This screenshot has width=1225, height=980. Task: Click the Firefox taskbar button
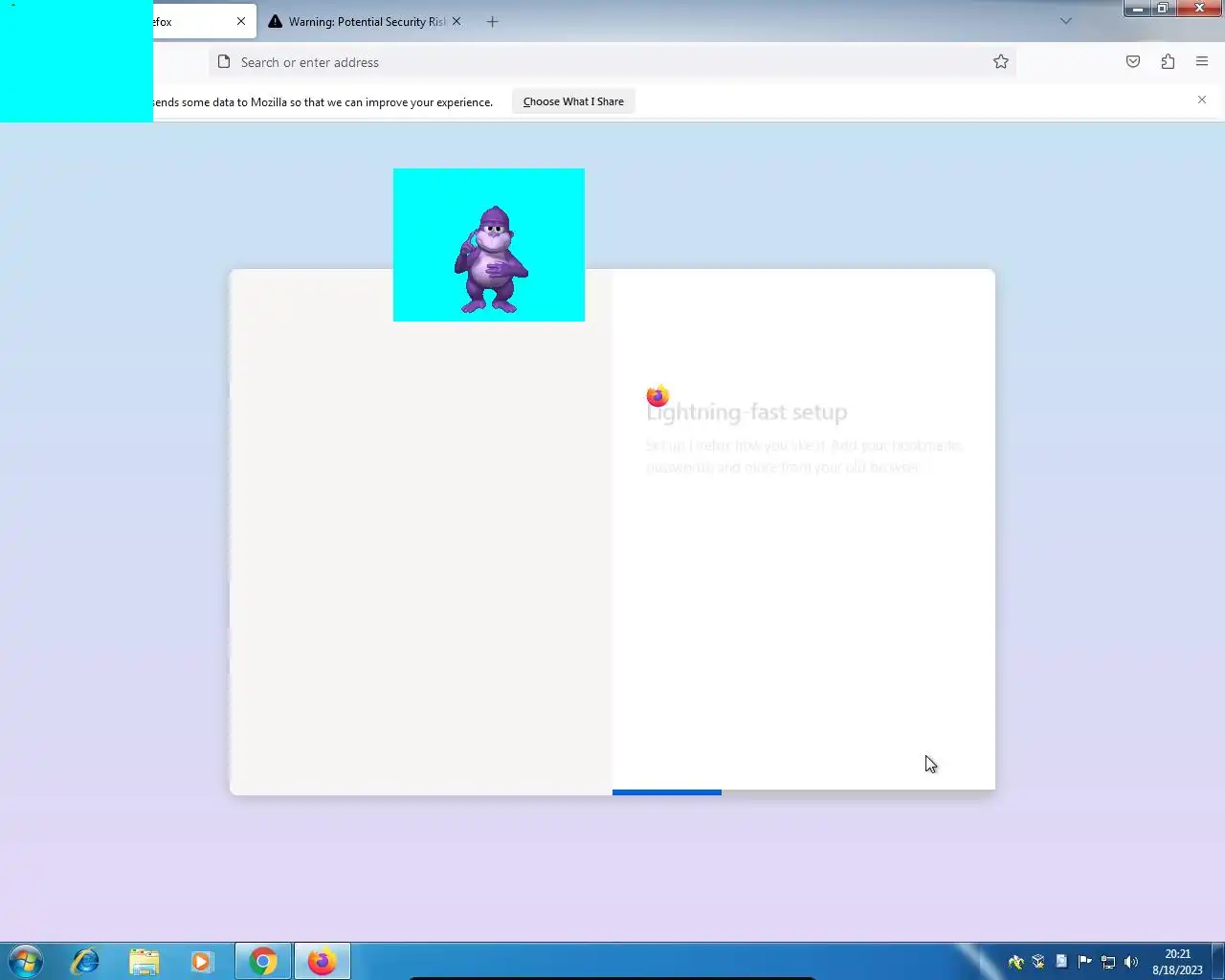pyautogui.click(x=322, y=961)
